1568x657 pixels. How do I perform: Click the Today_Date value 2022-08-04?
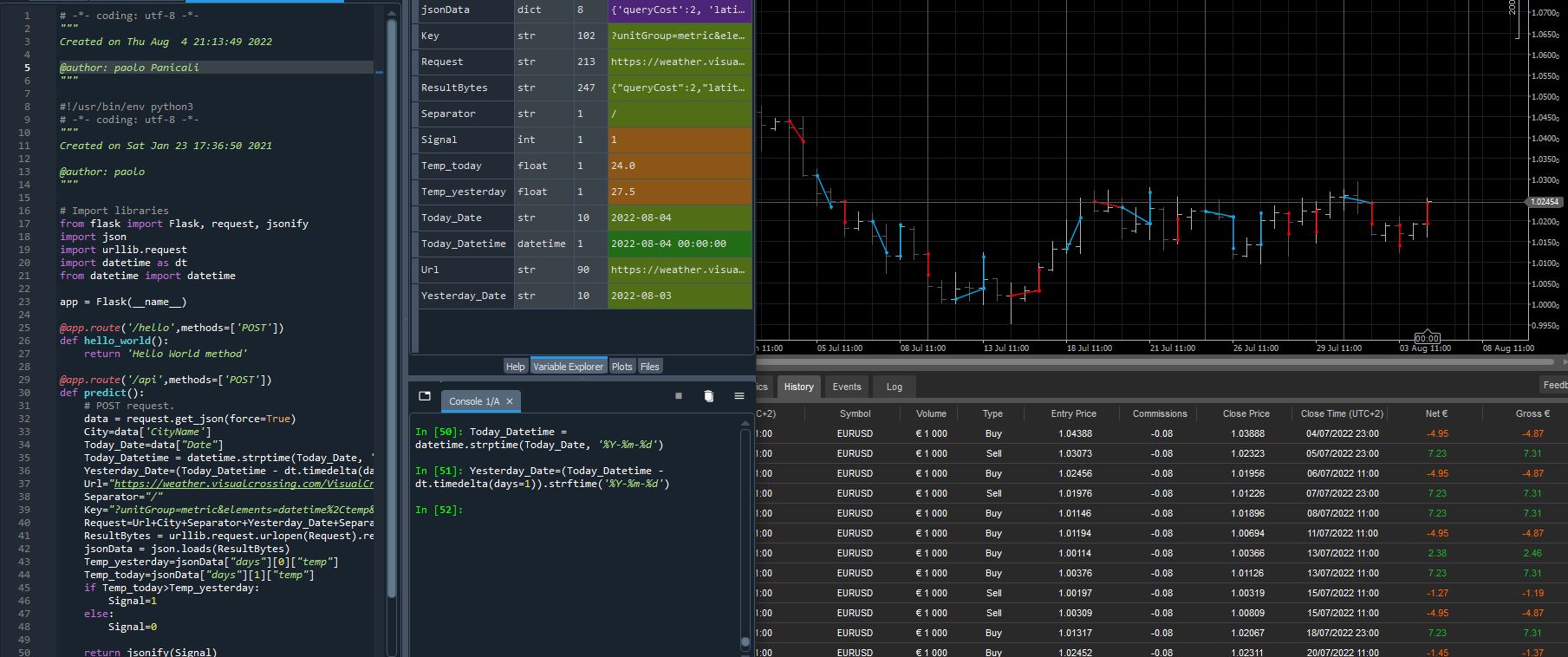641,218
